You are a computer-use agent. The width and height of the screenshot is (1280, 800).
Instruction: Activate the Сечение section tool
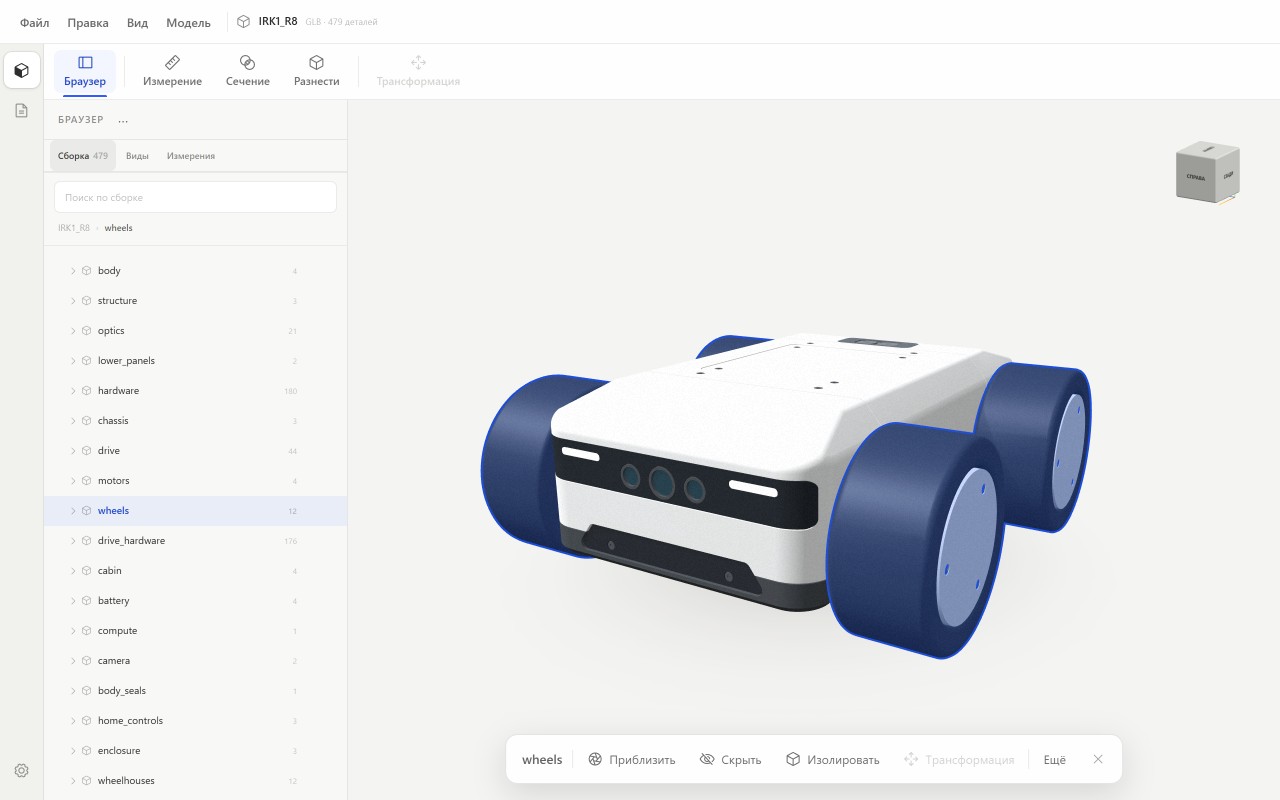point(247,71)
